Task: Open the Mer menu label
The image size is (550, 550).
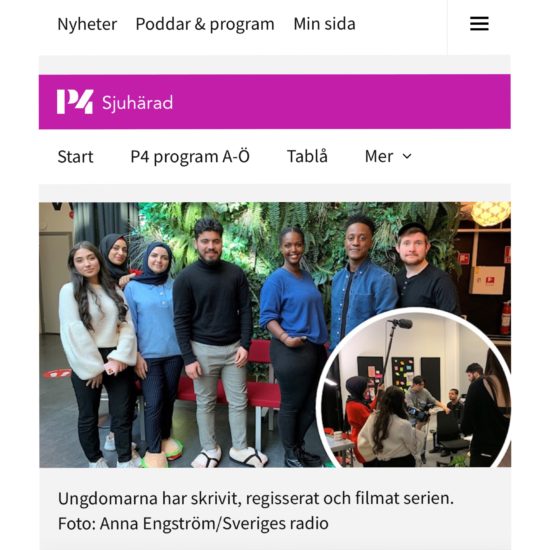Action: coord(378,156)
